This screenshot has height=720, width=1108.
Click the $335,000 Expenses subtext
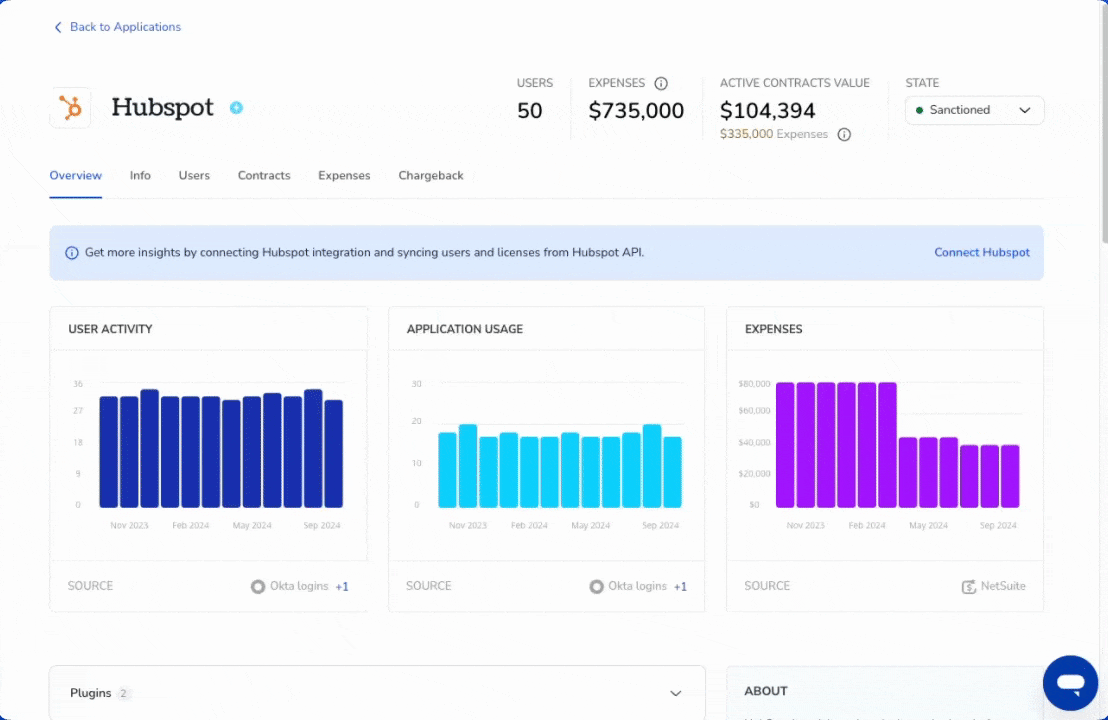[x=774, y=134]
